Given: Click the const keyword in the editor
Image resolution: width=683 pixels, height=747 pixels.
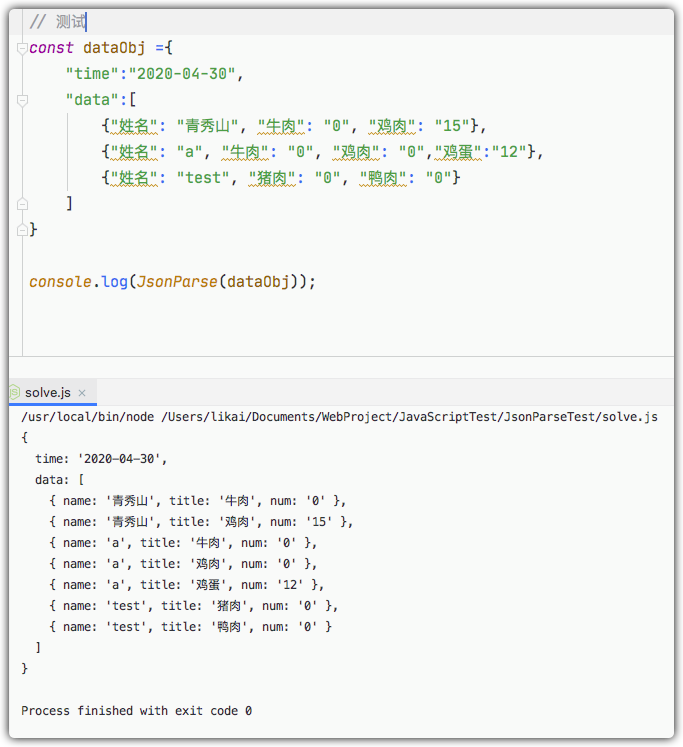Looking at the screenshot, I should pyautogui.click(x=51, y=48).
